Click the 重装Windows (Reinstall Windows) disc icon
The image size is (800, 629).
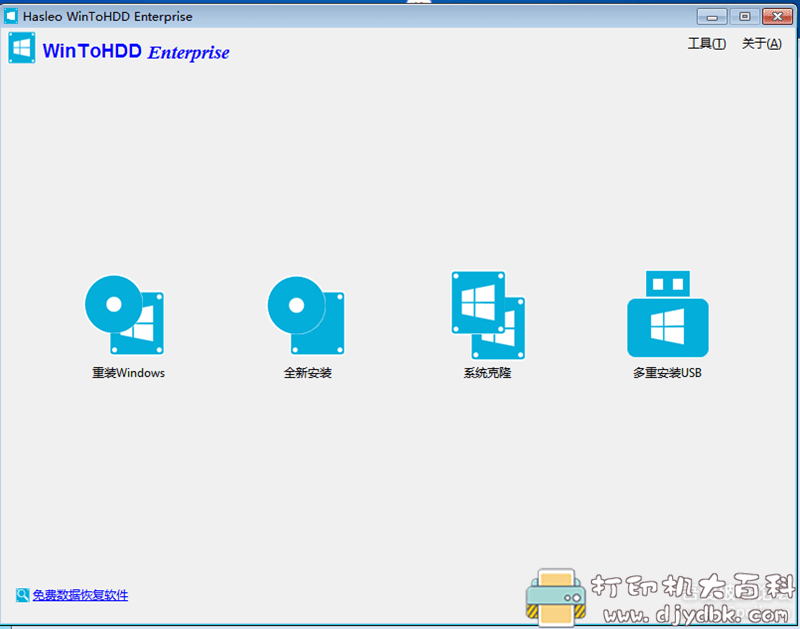click(124, 315)
